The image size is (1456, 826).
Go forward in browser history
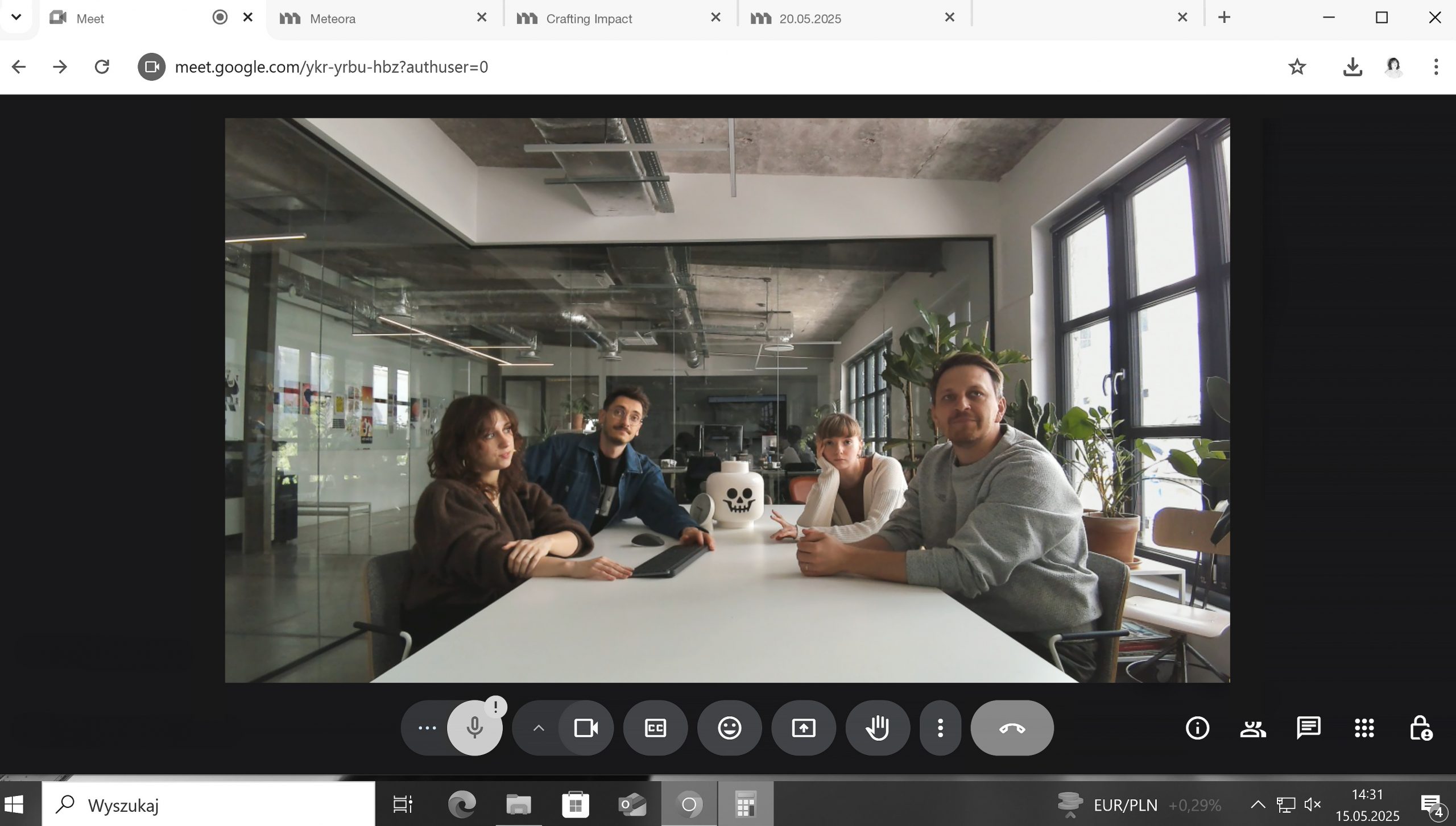pyautogui.click(x=60, y=67)
